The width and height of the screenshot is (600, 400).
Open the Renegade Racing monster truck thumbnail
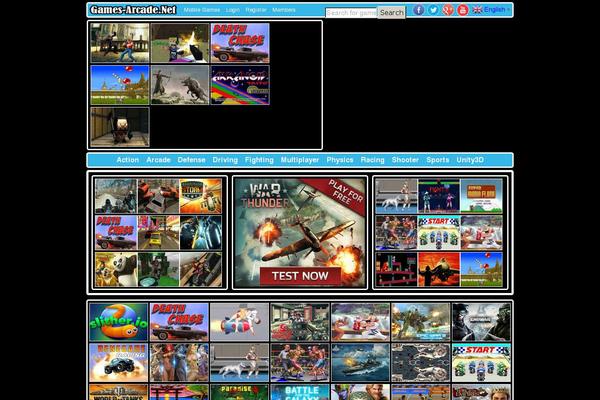point(119,362)
